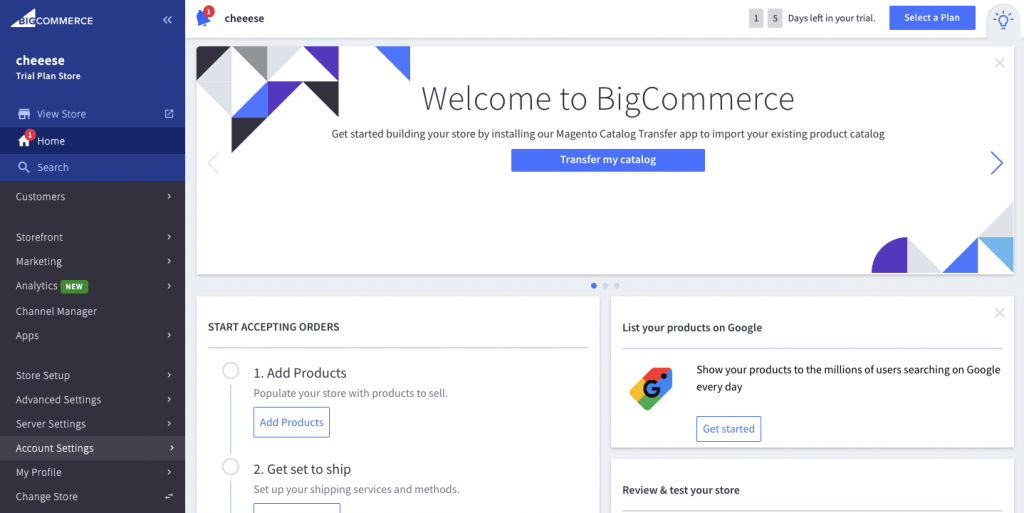1024x513 pixels.
Task: Open View Store external link icon
Action: [169, 114]
